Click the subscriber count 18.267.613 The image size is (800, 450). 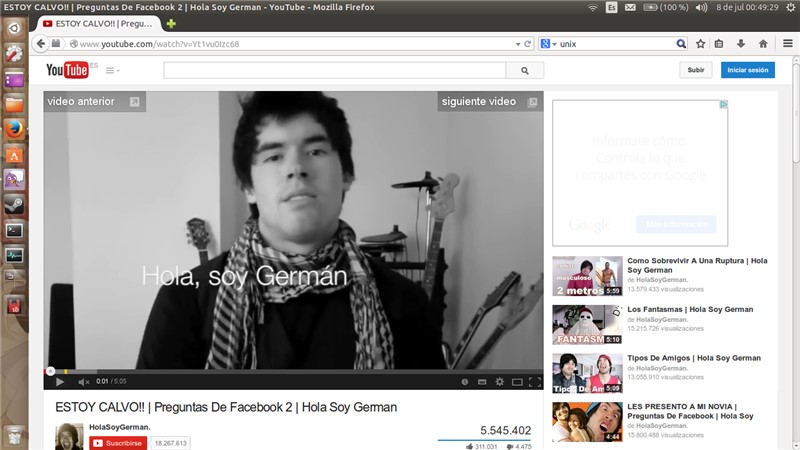[x=170, y=443]
